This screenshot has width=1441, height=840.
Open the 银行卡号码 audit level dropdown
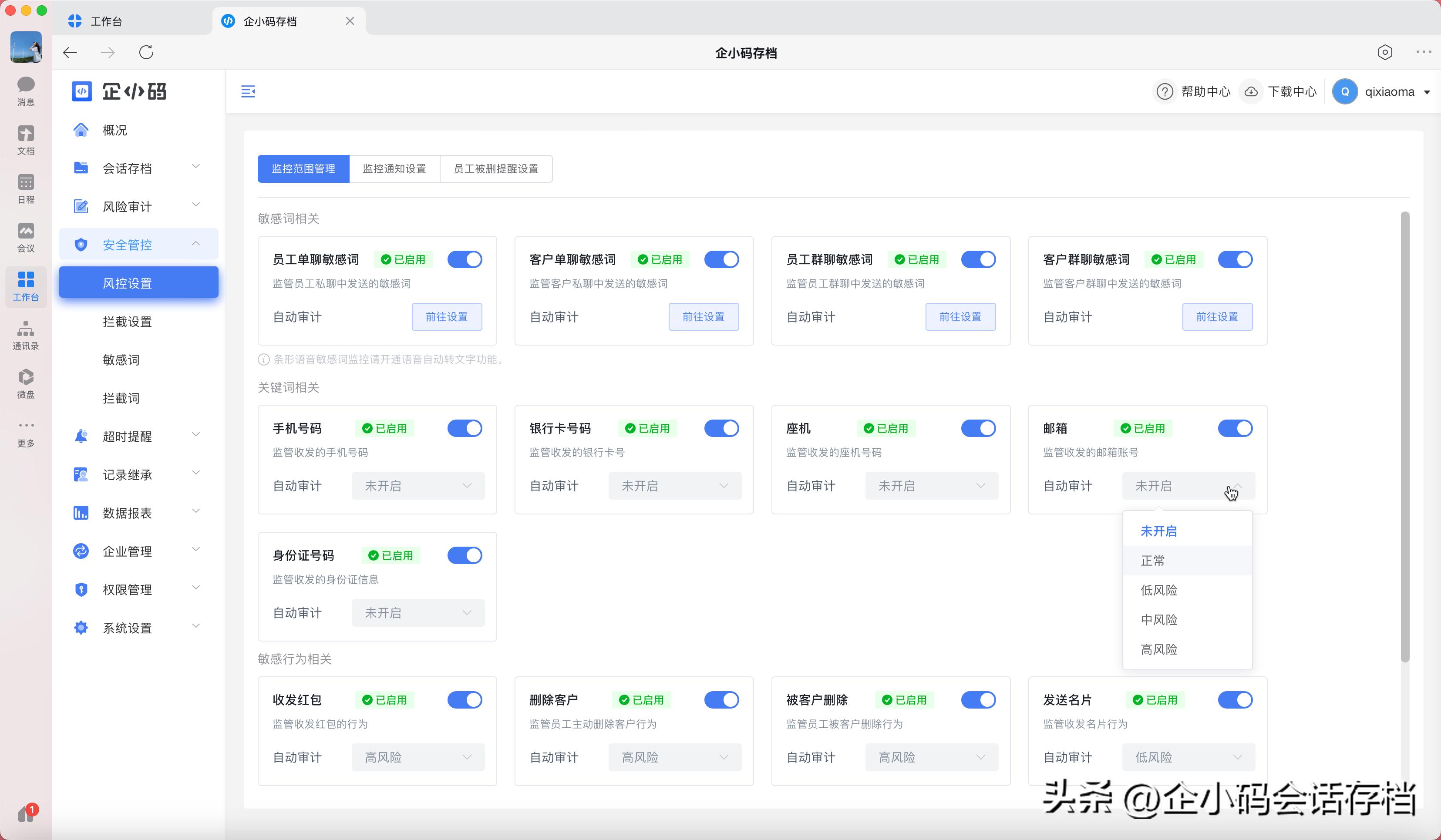(675, 485)
